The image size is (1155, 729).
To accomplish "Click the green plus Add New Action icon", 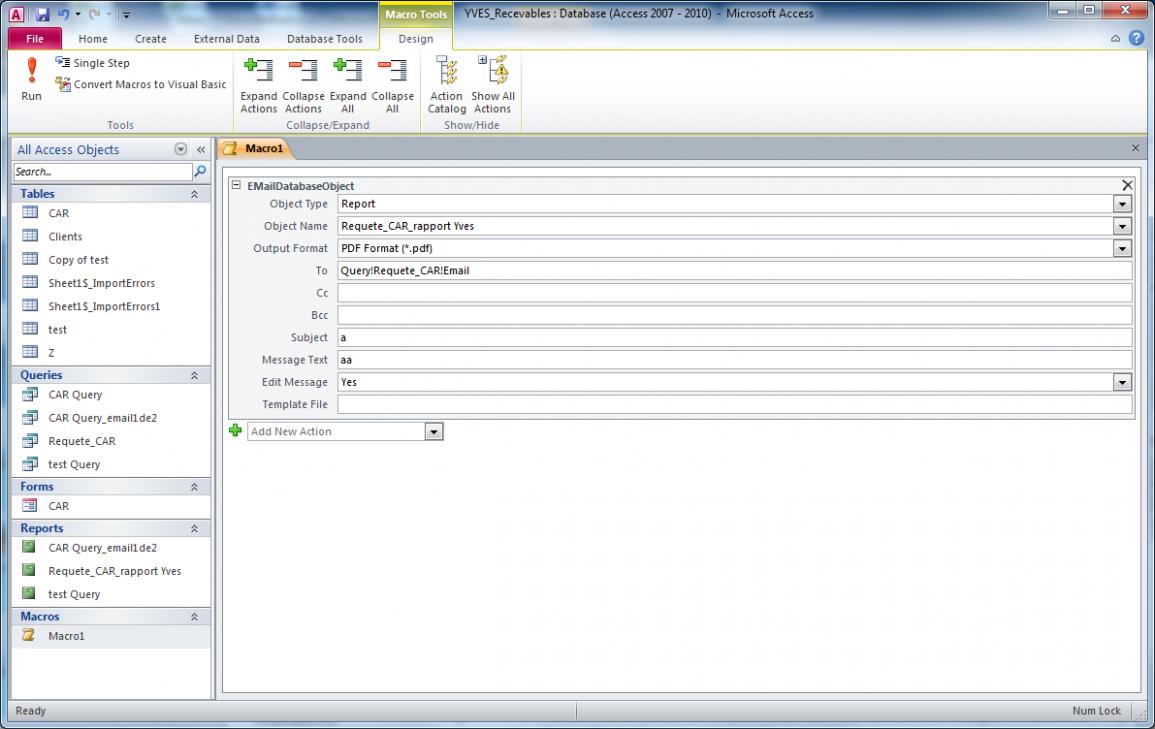I will (235, 431).
